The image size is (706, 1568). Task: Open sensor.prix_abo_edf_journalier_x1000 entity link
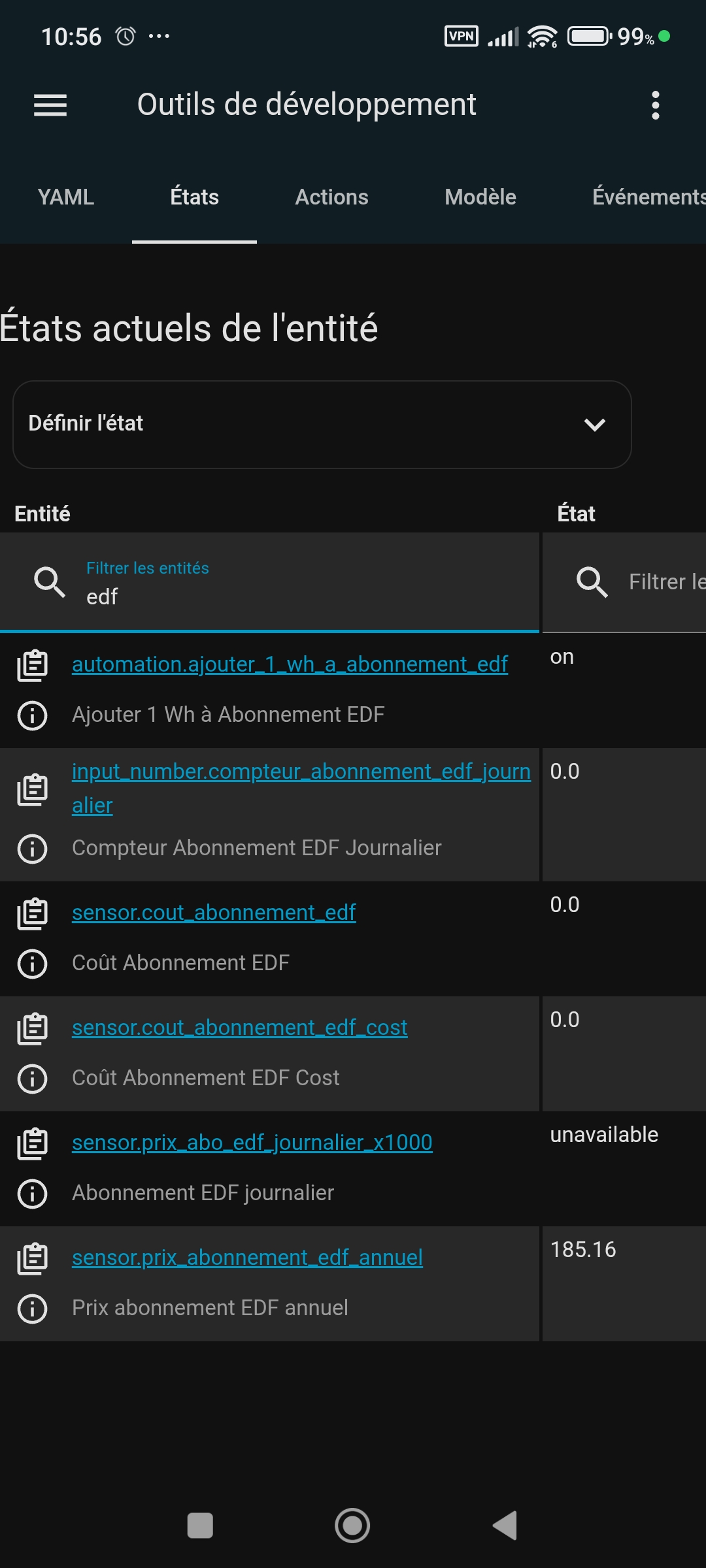point(252,1143)
